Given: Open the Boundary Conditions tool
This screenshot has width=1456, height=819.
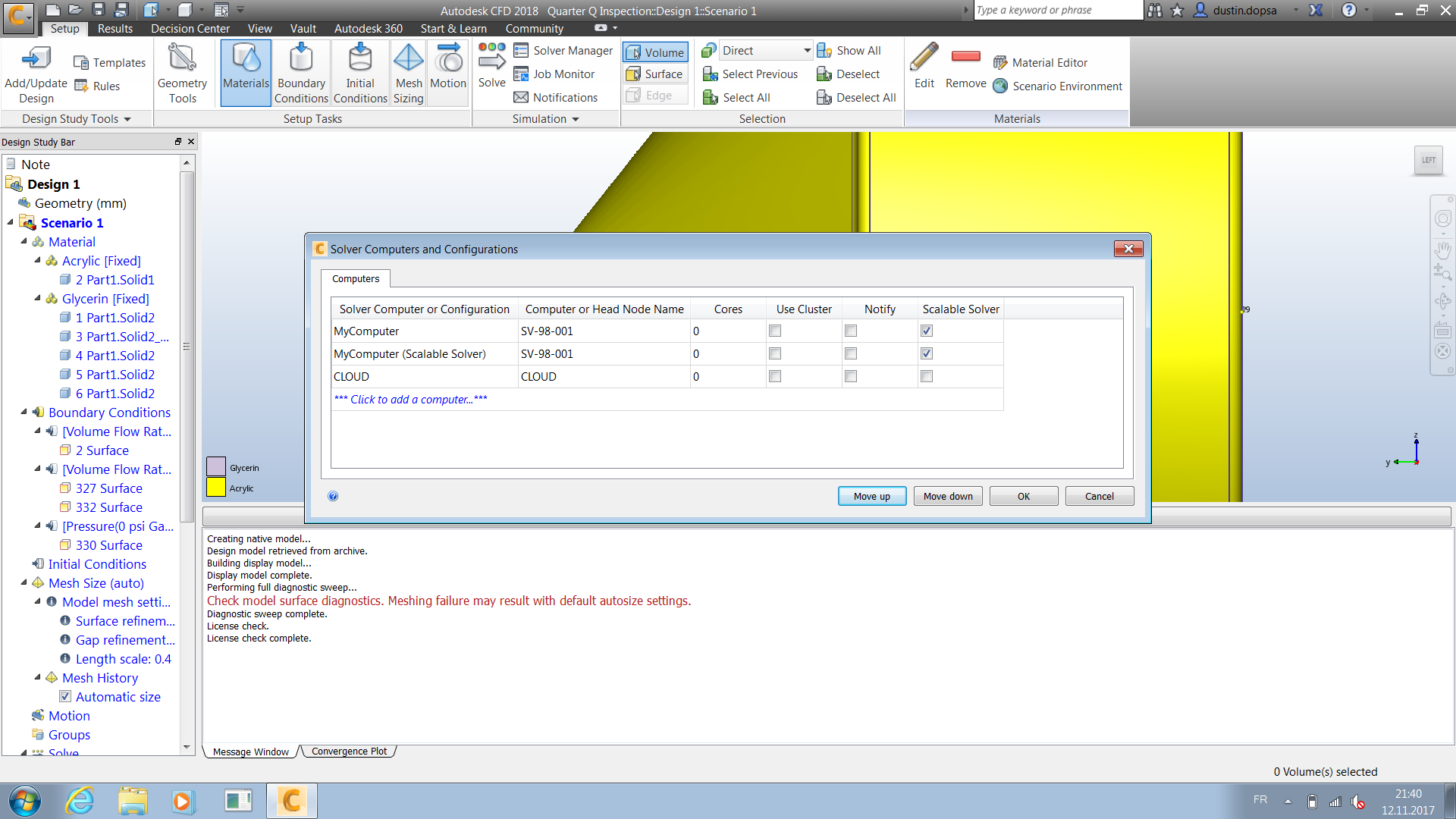Looking at the screenshot, I should coord(301,72).
